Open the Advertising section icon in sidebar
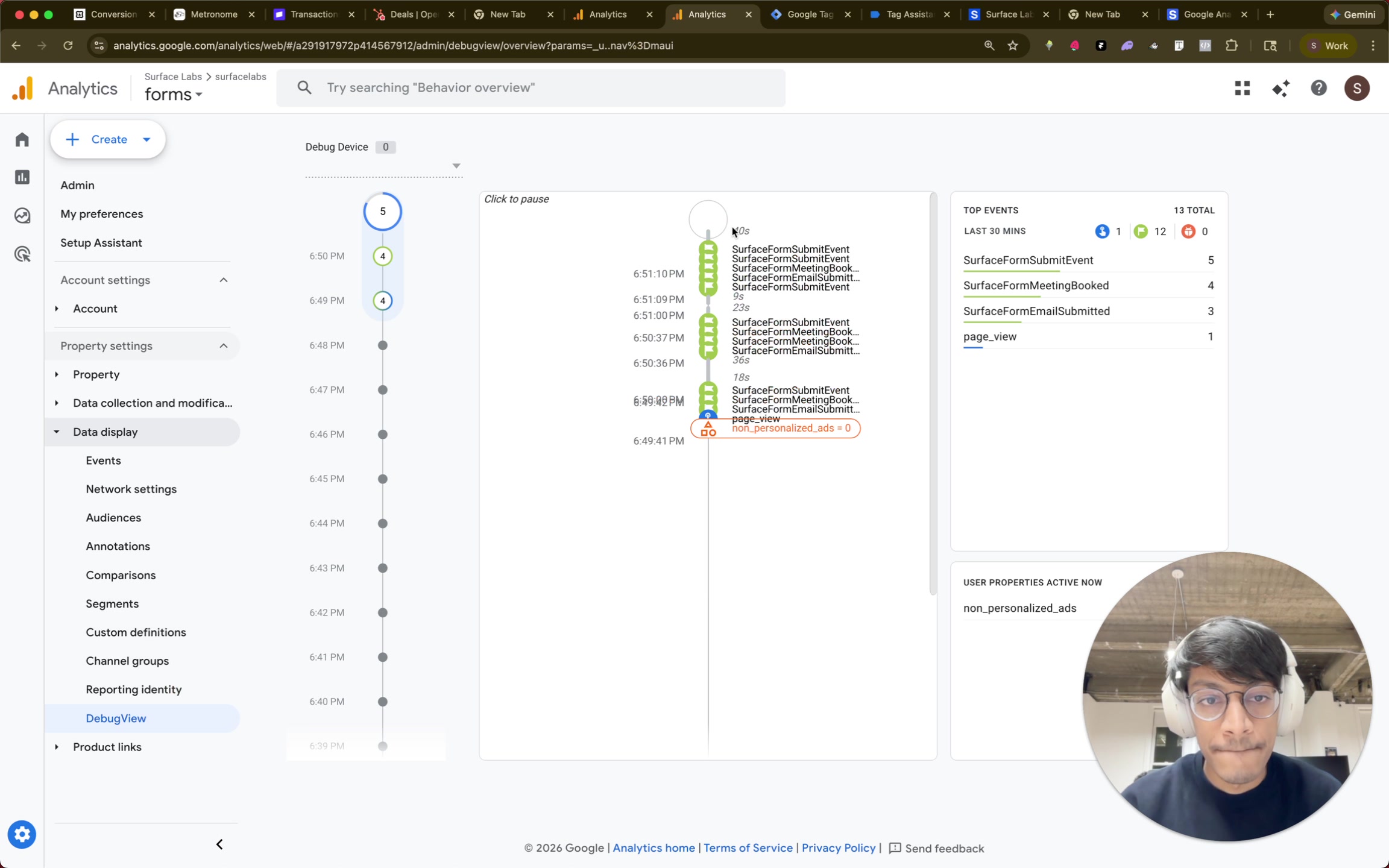 tap(22, 253)
